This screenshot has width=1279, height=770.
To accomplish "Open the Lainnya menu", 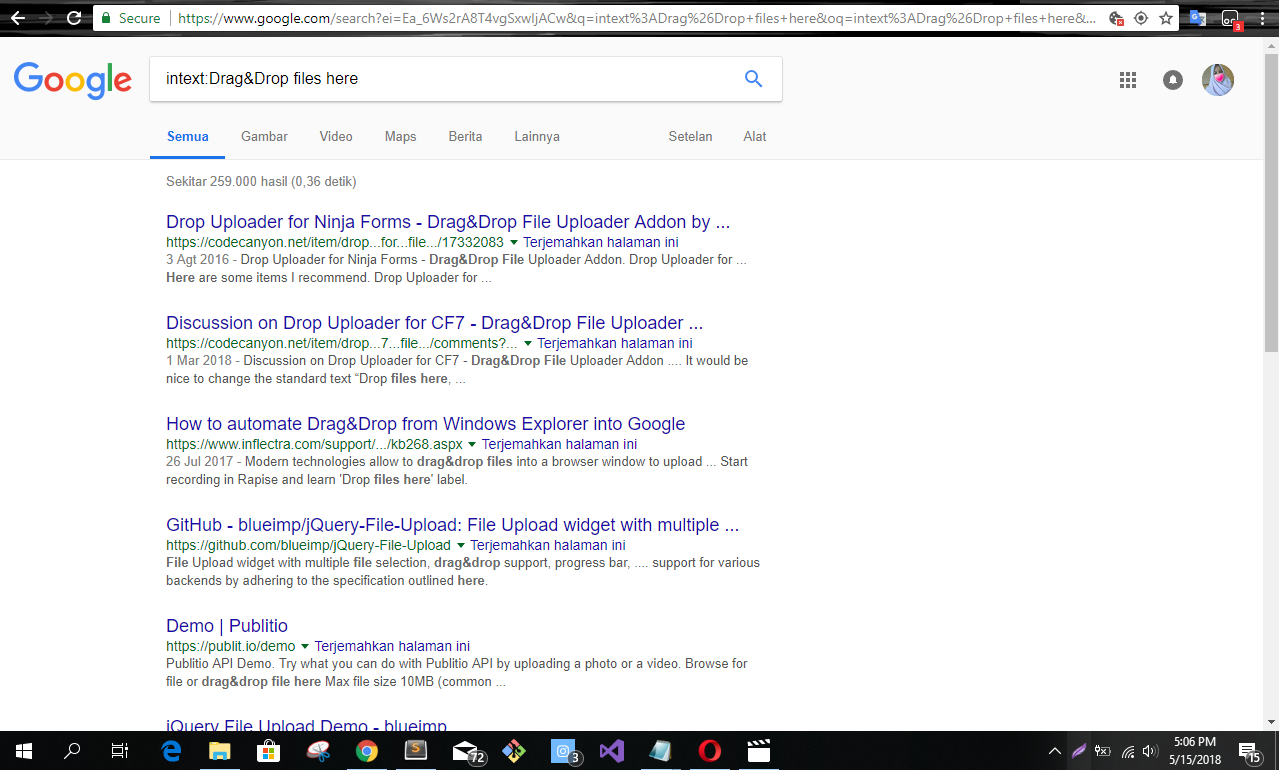I will pyautogui.click(x=537, y=137).
